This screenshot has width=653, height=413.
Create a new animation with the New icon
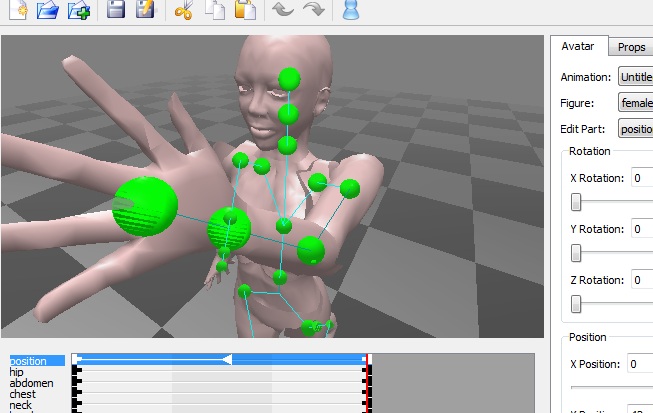click(19, 9)
